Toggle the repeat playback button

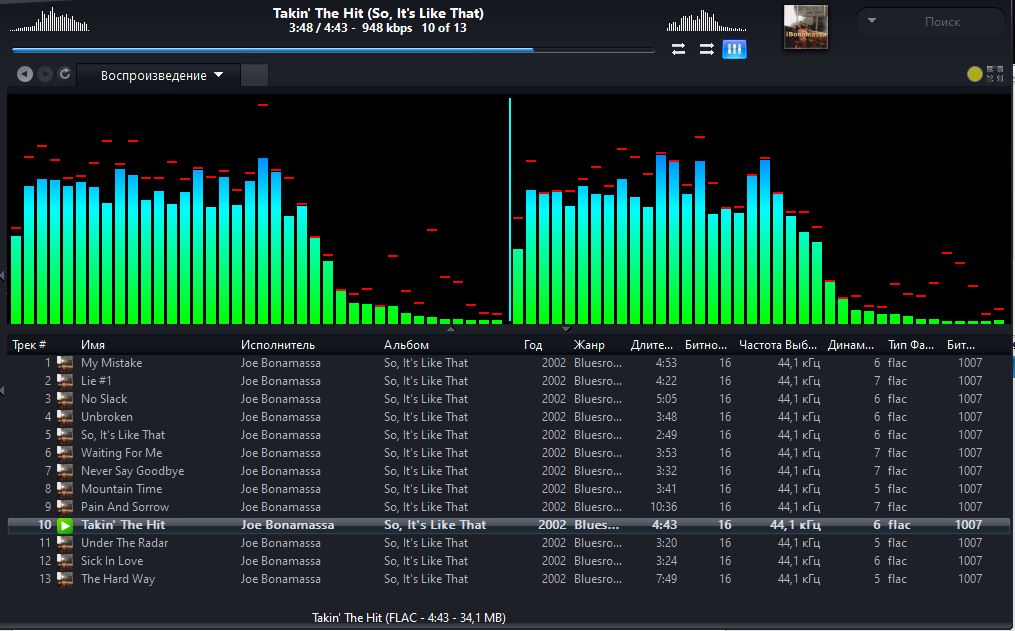pyautogui.click(x=678, y=49)
